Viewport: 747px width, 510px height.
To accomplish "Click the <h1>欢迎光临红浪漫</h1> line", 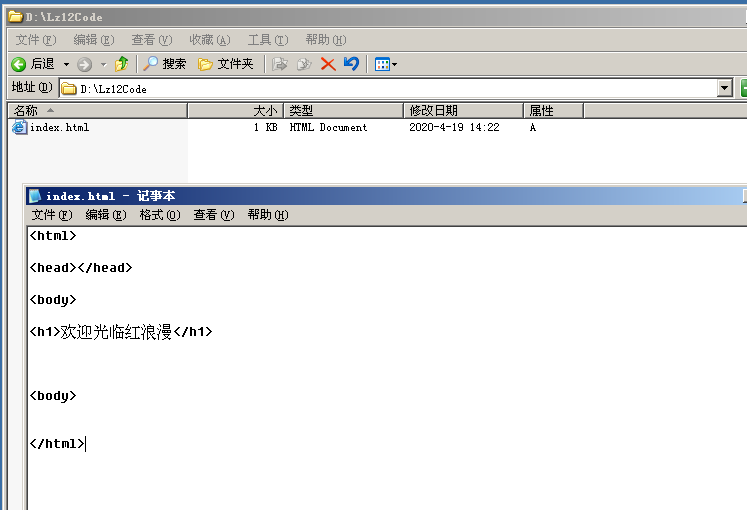I will 121,331.
